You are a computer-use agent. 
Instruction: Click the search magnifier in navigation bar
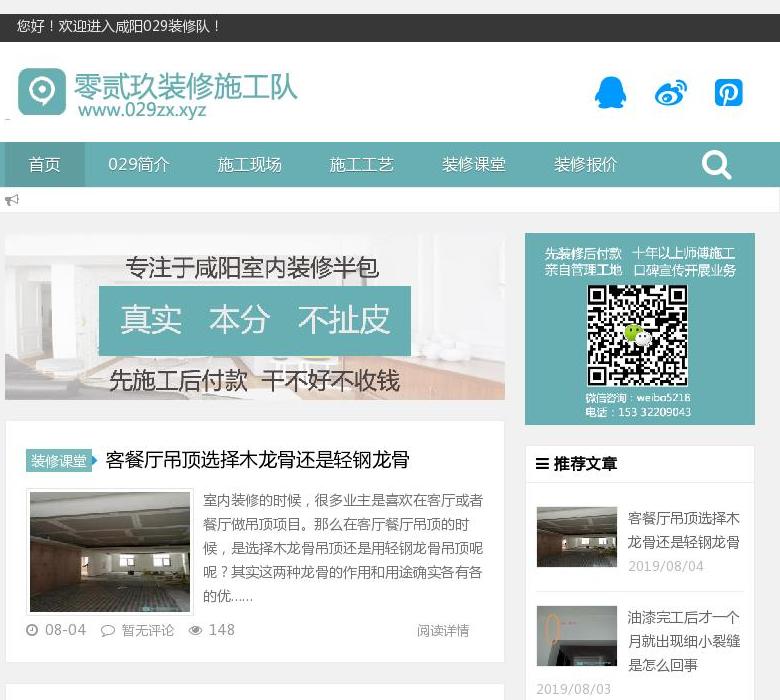click(716, 165)
